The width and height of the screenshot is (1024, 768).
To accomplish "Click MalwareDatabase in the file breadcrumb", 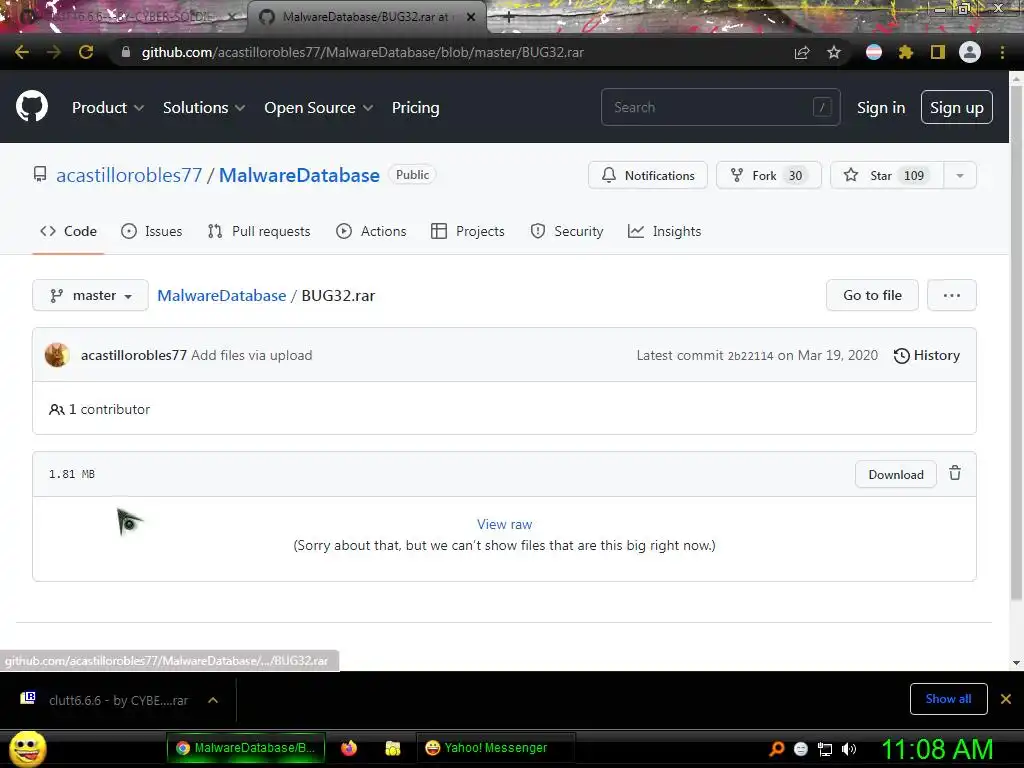I will [x=222, y=295].
